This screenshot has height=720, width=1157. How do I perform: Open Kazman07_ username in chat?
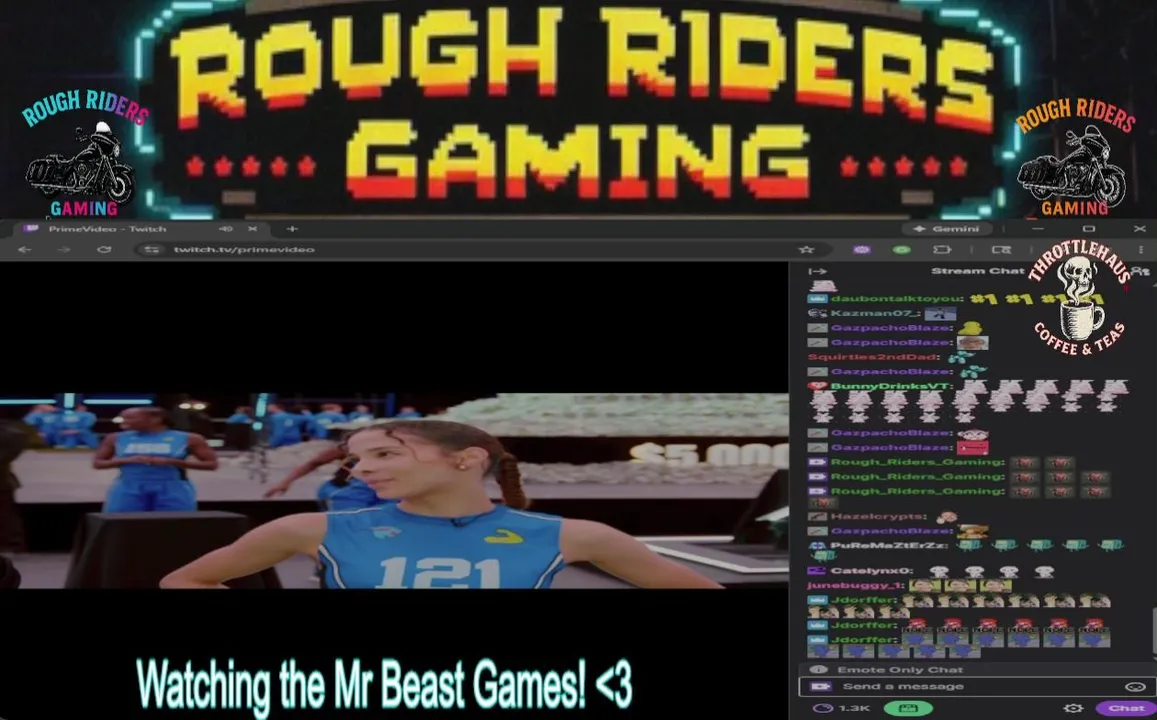tap(873, 314)
